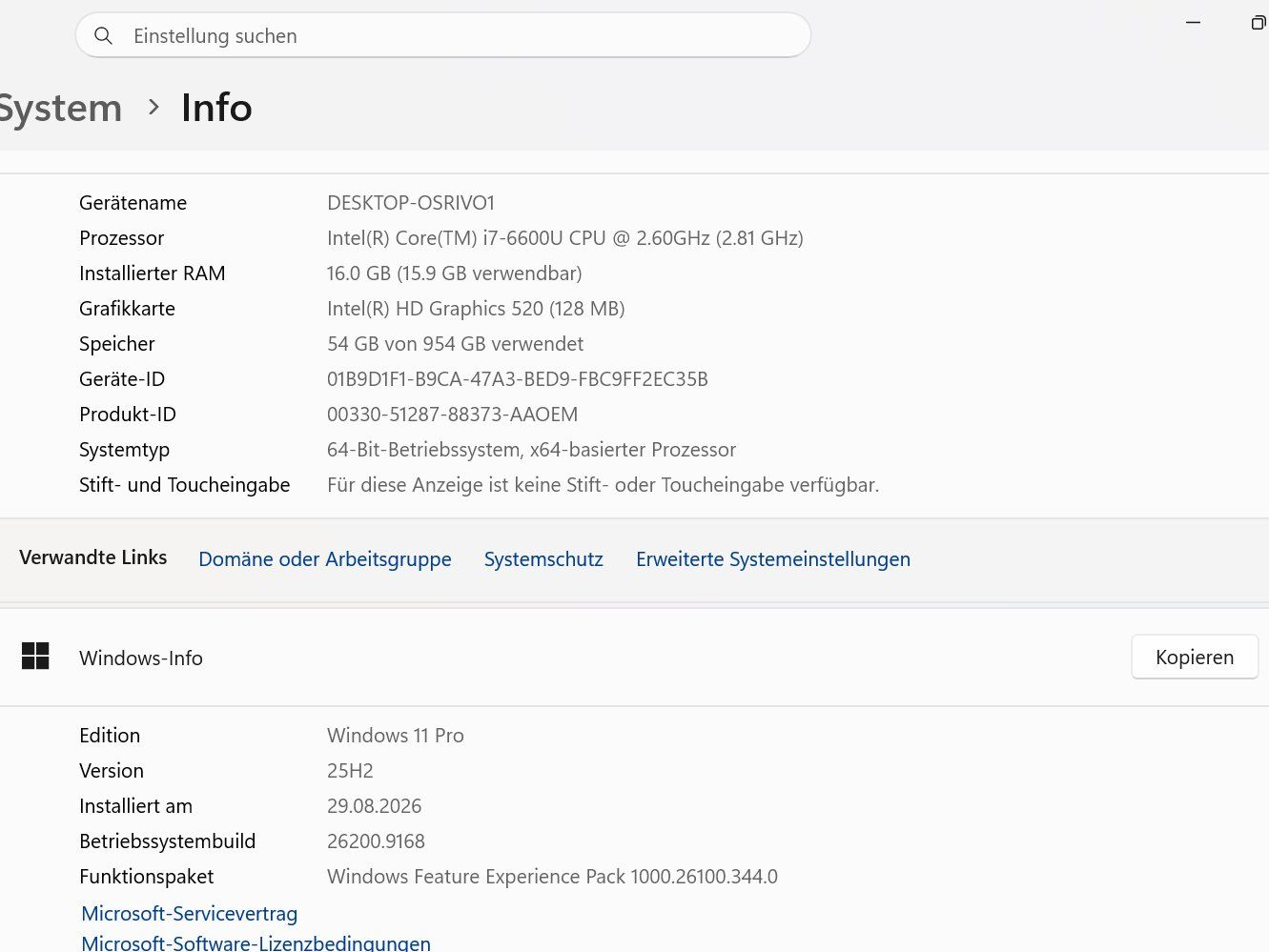This screenshot has width=1269, height=952.
Task: Go back to System in the breadcrumb
Action: [x=59, y=108]
